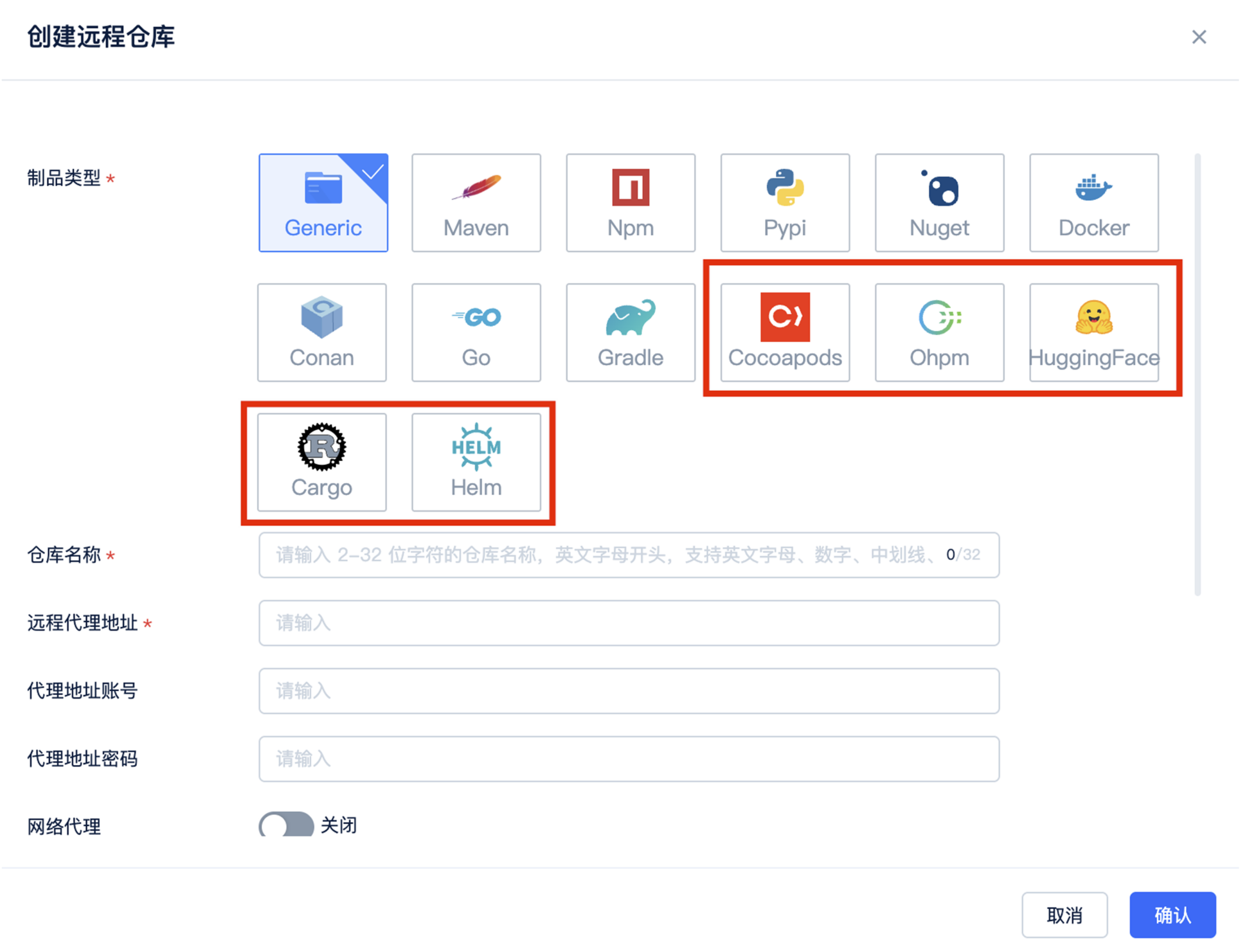Pick the Cargo artifact type
This screenshot has width=1240, height=952.
coord(321,462)
